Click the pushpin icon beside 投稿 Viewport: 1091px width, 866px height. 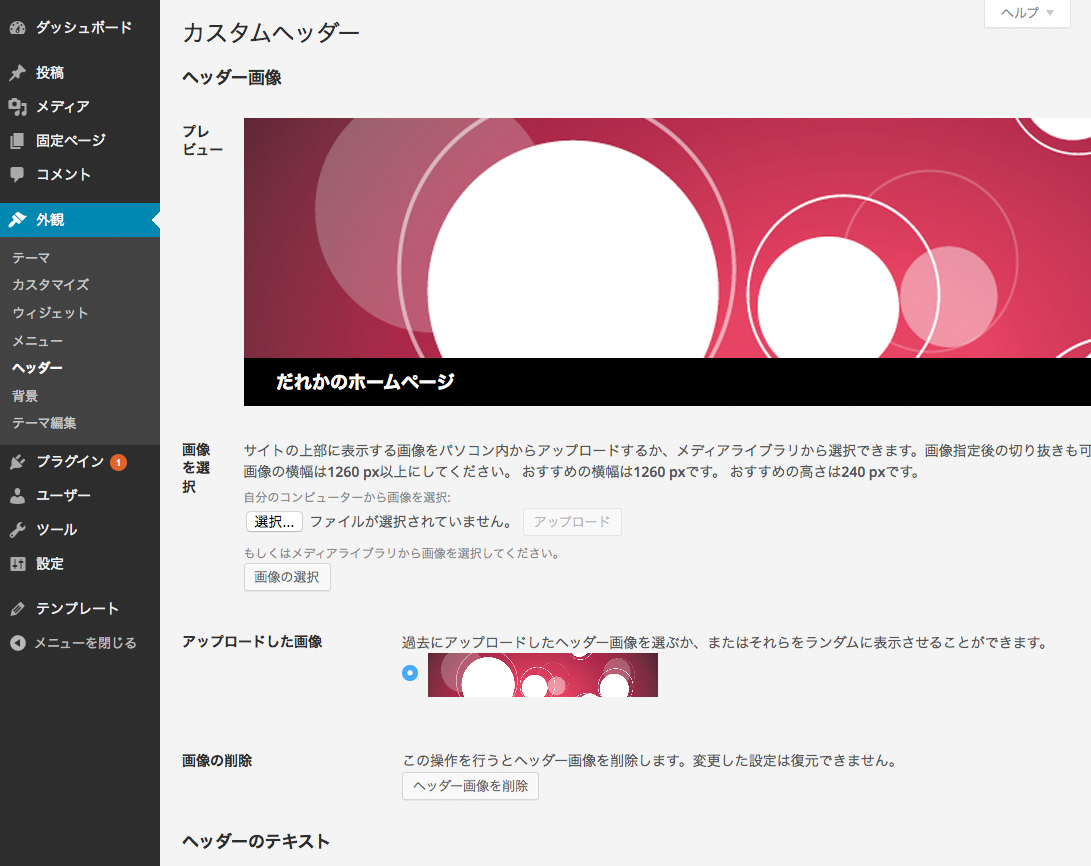[17, 73]
